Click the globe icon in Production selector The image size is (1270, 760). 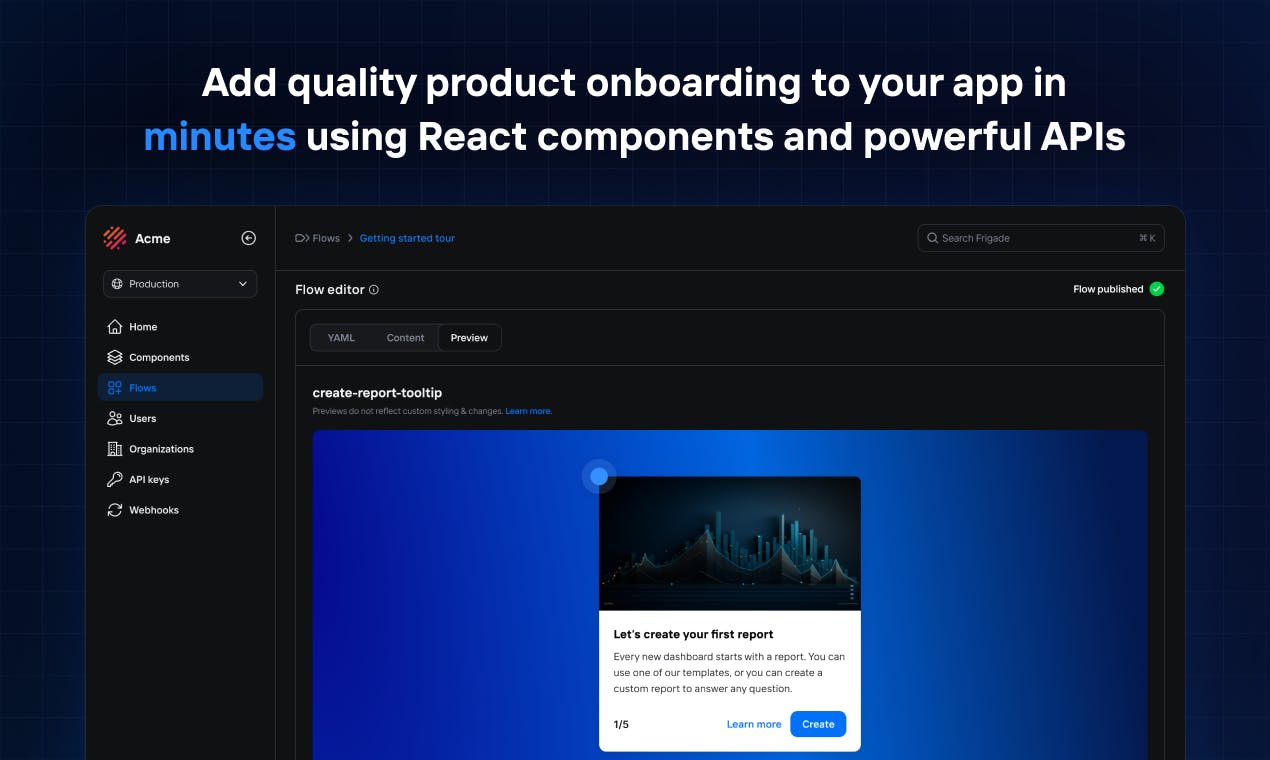click(x=118, y=284)
